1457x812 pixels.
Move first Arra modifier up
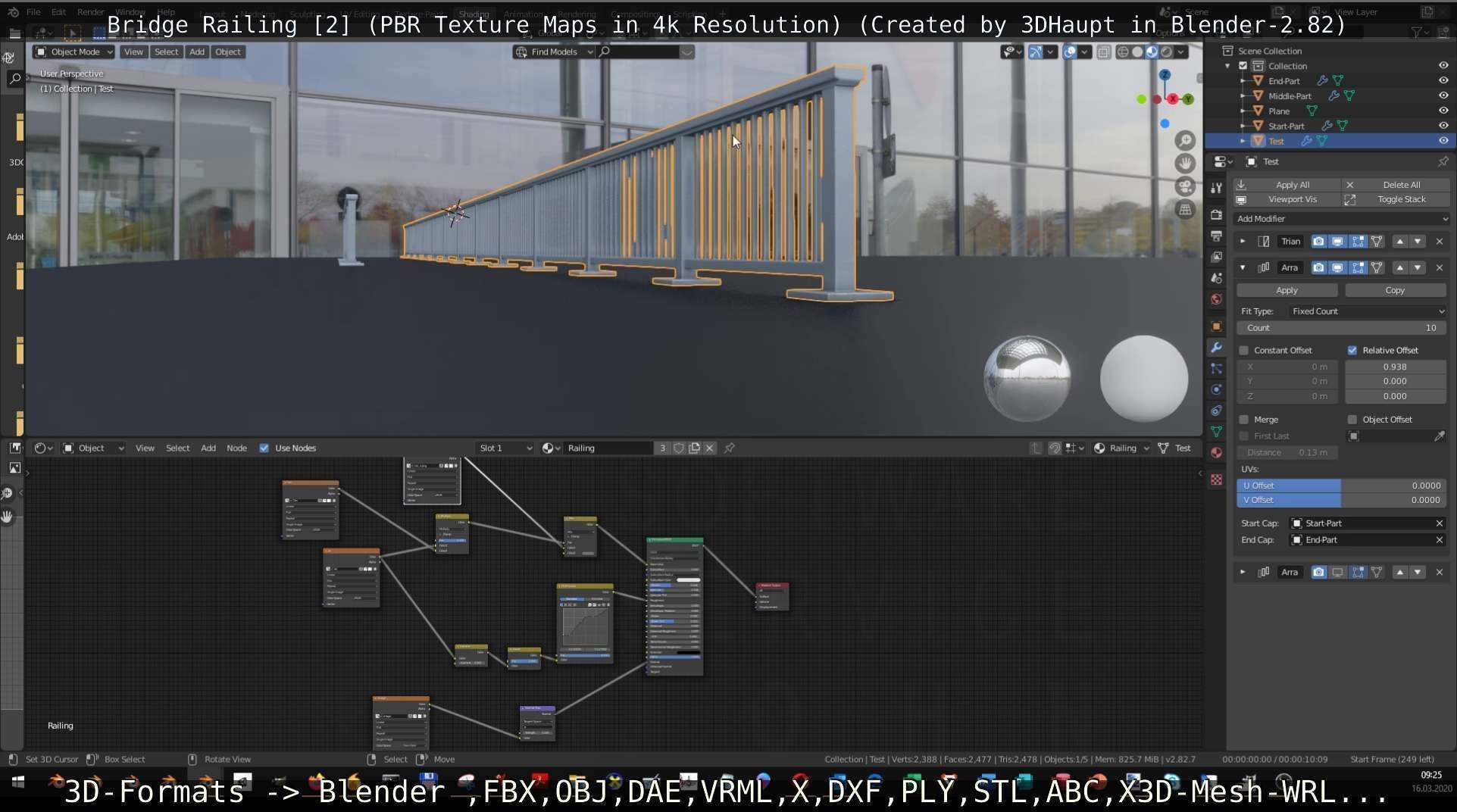1399,268
